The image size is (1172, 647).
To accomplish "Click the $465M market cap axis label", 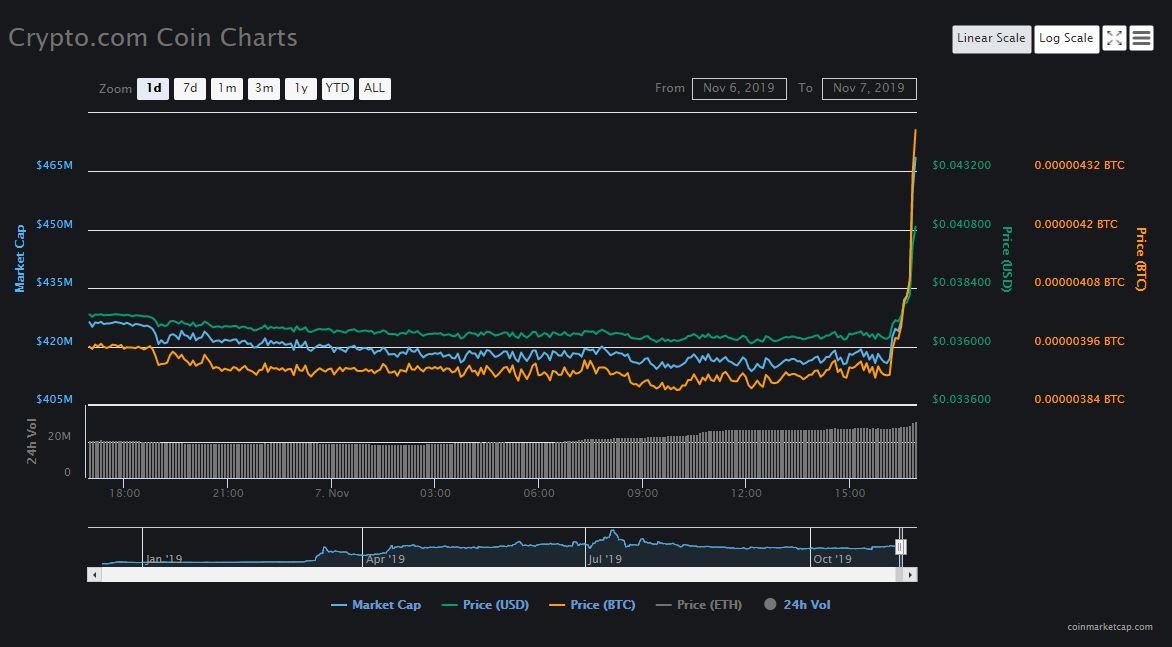I will point(55,165).
